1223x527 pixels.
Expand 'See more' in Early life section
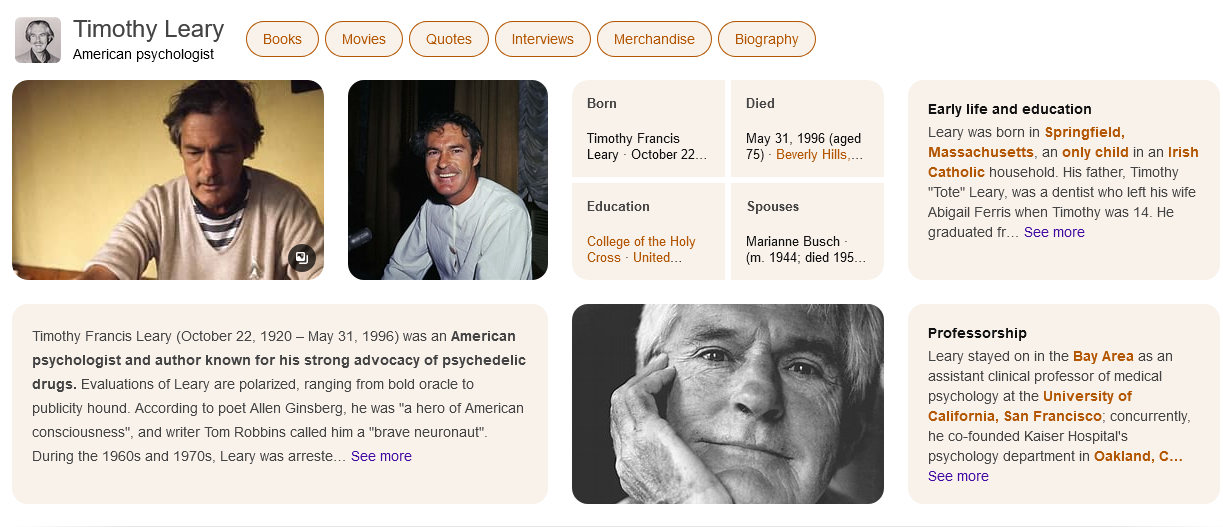1054,232
